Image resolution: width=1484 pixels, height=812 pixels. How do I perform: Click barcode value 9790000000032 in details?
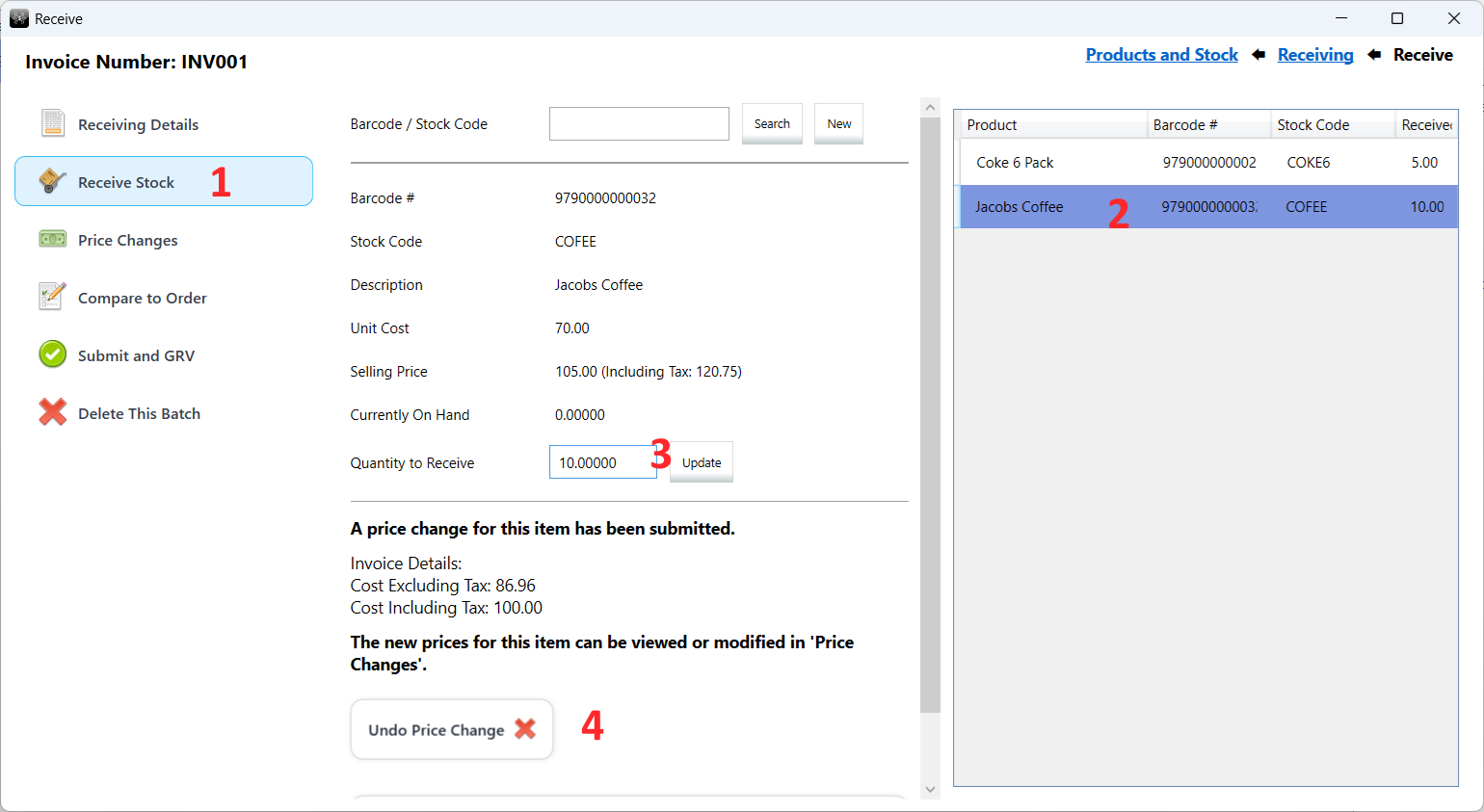tap(605, 198)
